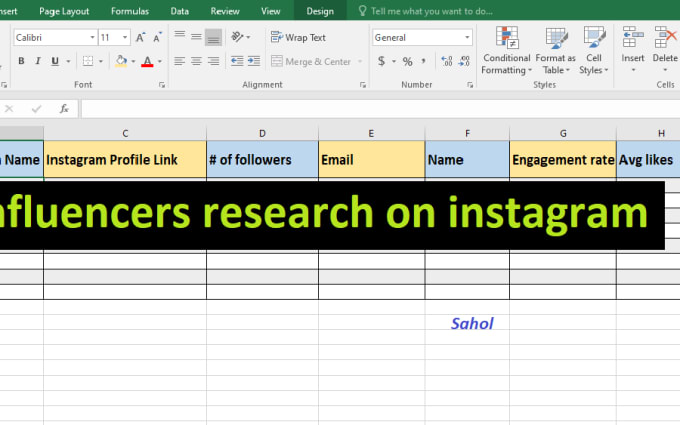Open Review tab
680x425 pixels.
point(225,11)
